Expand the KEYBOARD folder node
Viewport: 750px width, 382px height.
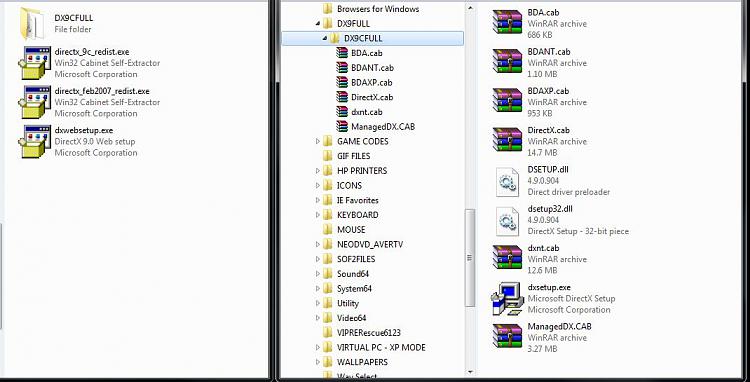click(x=318, y=215)
